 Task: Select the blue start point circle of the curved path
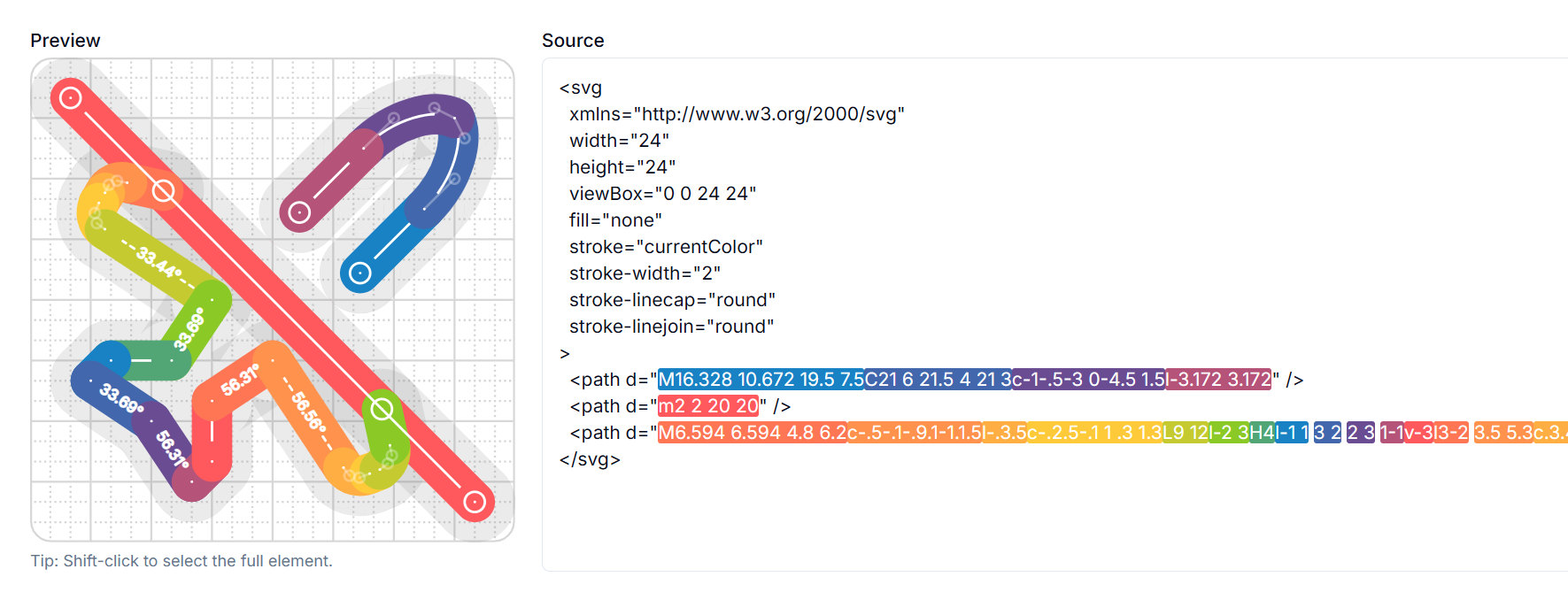pos(359,273)
